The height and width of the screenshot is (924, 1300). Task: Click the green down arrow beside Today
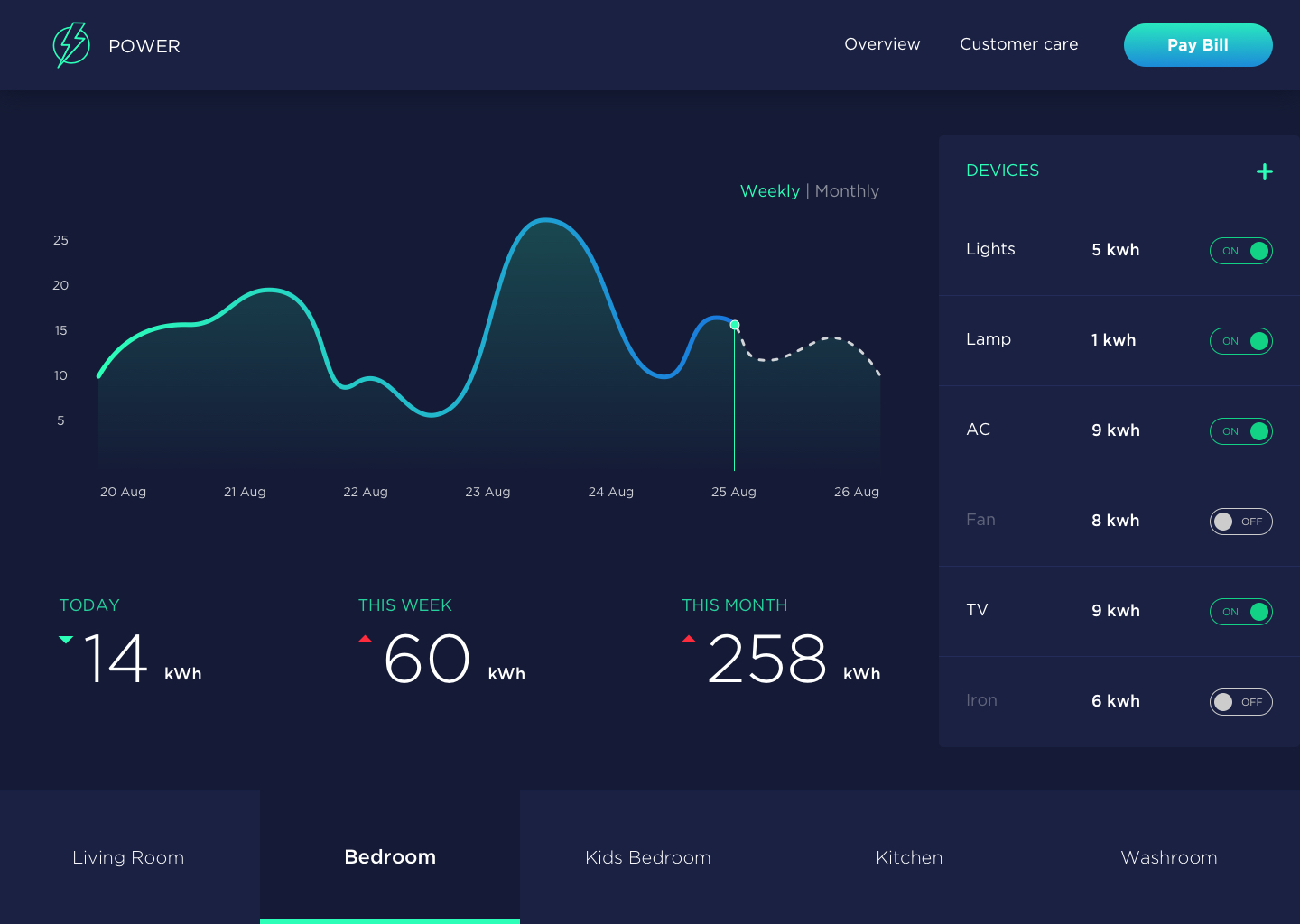66,640
